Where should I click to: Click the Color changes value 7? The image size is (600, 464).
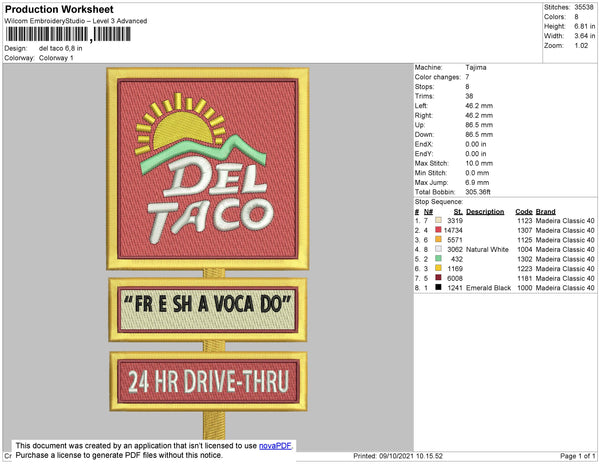(x=467, y=77)
